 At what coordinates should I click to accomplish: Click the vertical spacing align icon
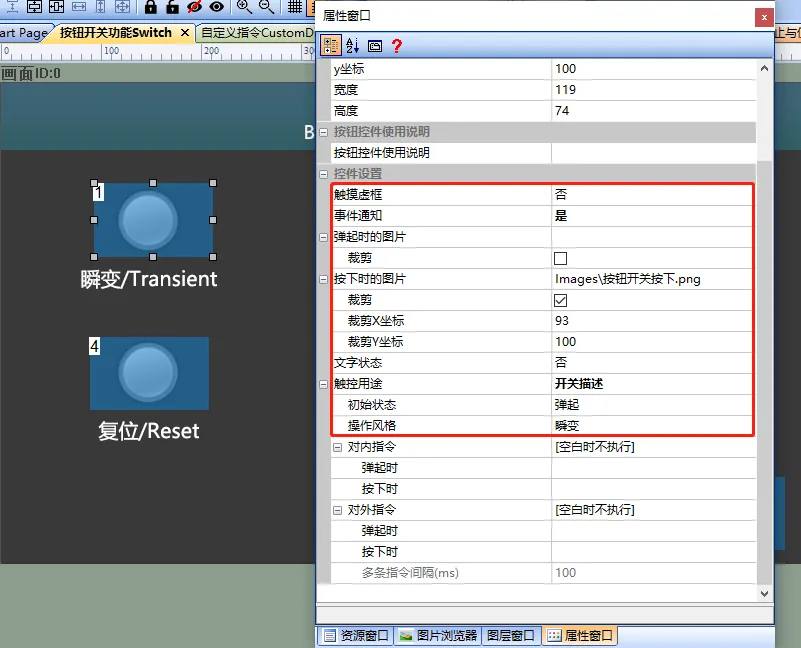coord(12,6)
